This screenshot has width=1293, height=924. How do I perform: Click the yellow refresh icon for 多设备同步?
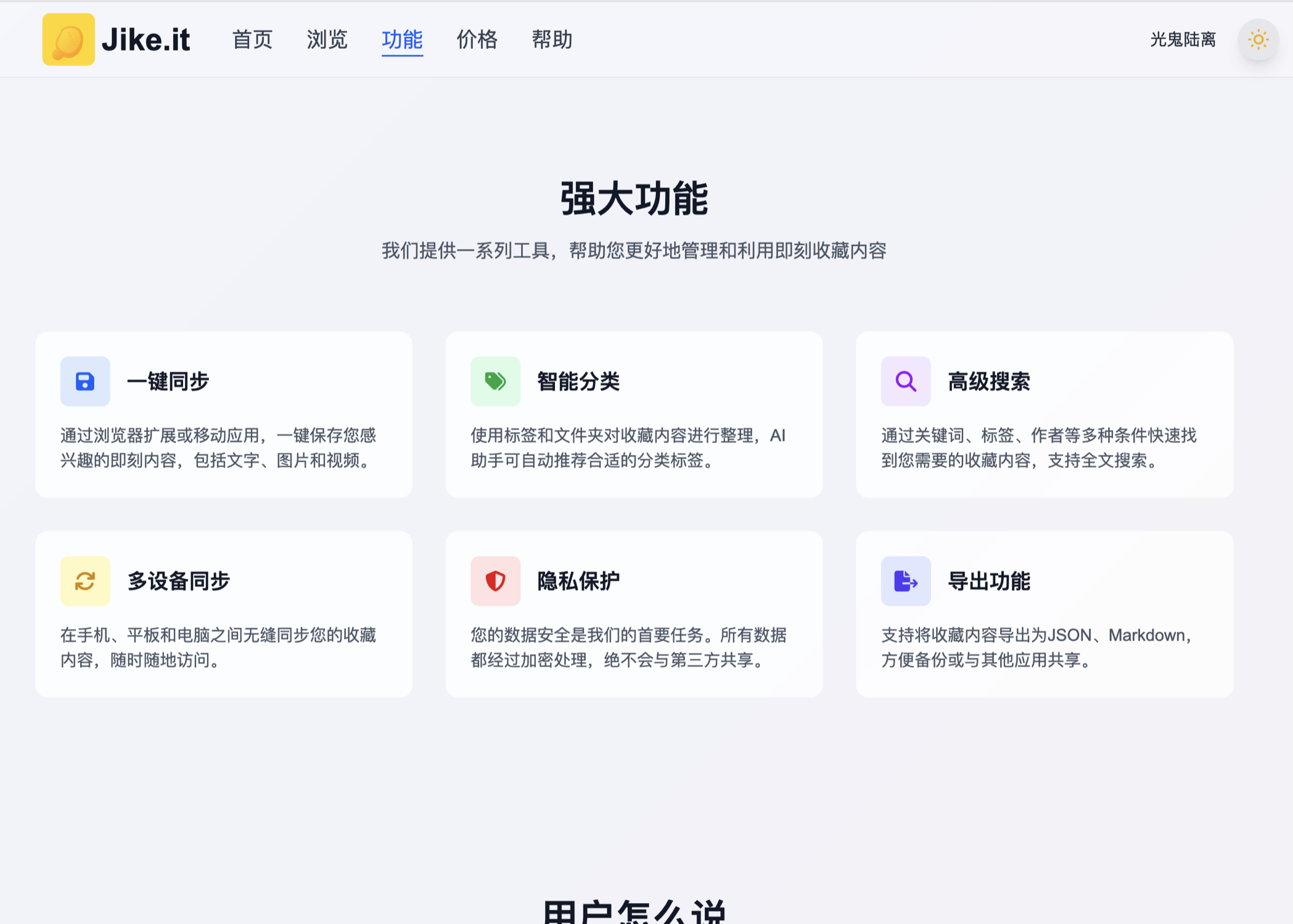(x=85, y=581)
